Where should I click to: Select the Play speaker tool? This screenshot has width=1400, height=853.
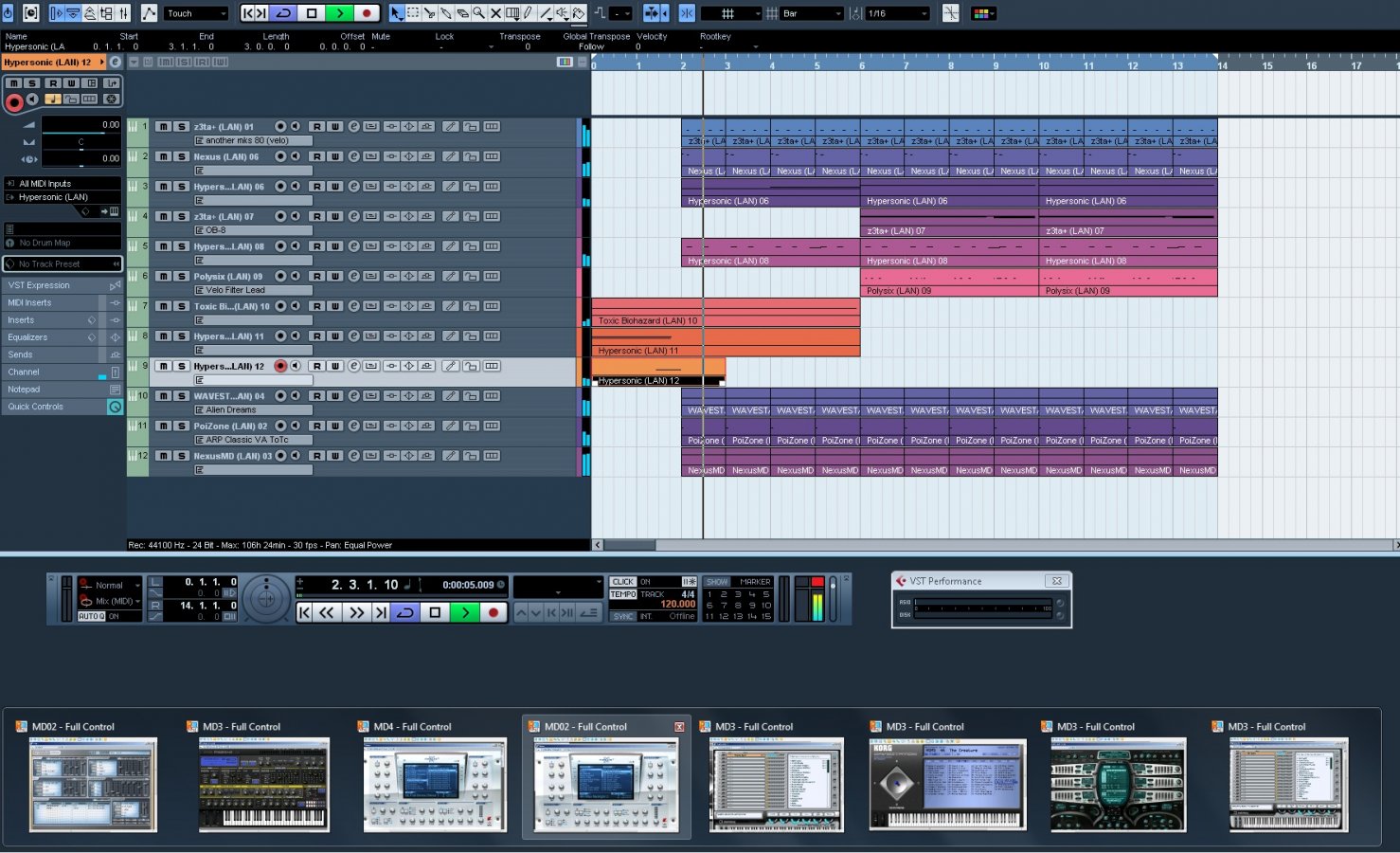[562, 13]
